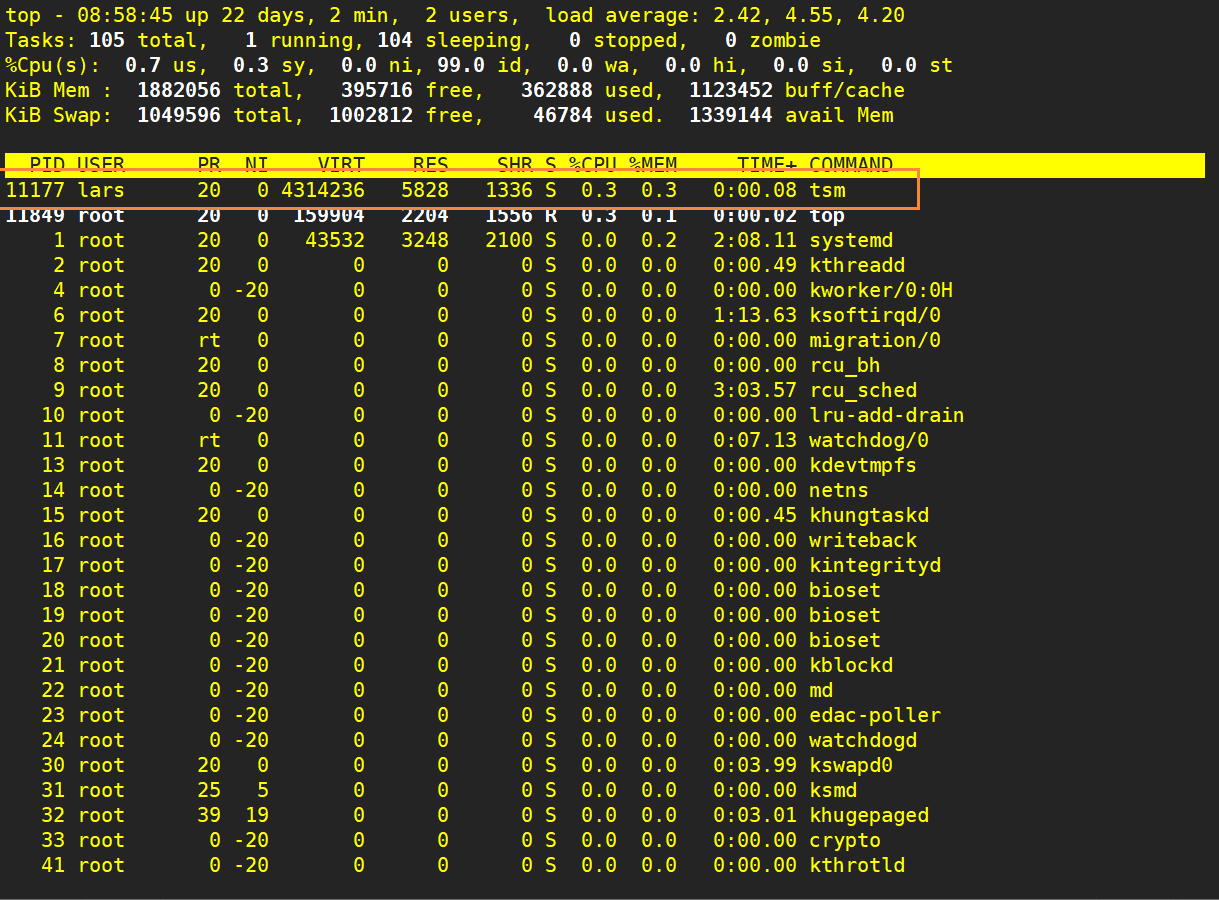Select the ksoftirqd/0 time value 1:13.63

pyautogui.click(x=755, y=315)
